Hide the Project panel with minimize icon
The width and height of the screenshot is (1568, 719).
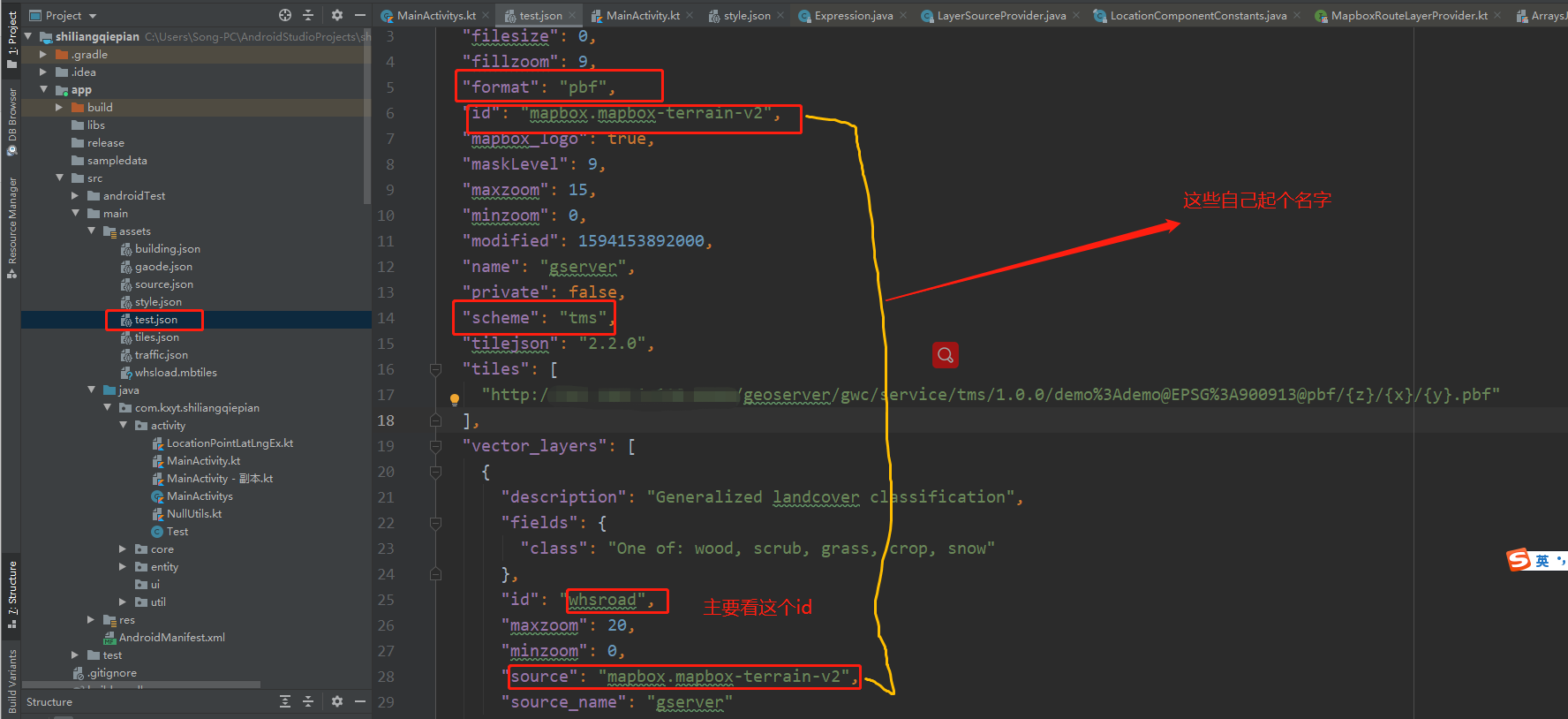coord(360,15)
